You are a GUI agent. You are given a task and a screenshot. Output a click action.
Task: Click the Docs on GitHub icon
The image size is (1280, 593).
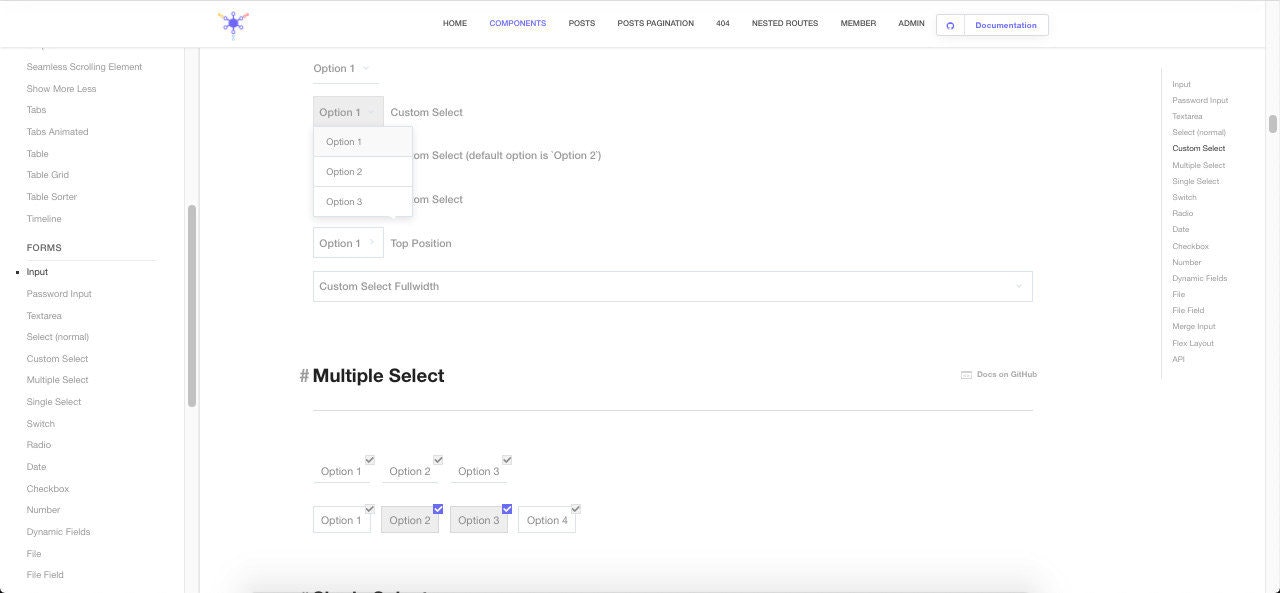click(x=964, y=374)
